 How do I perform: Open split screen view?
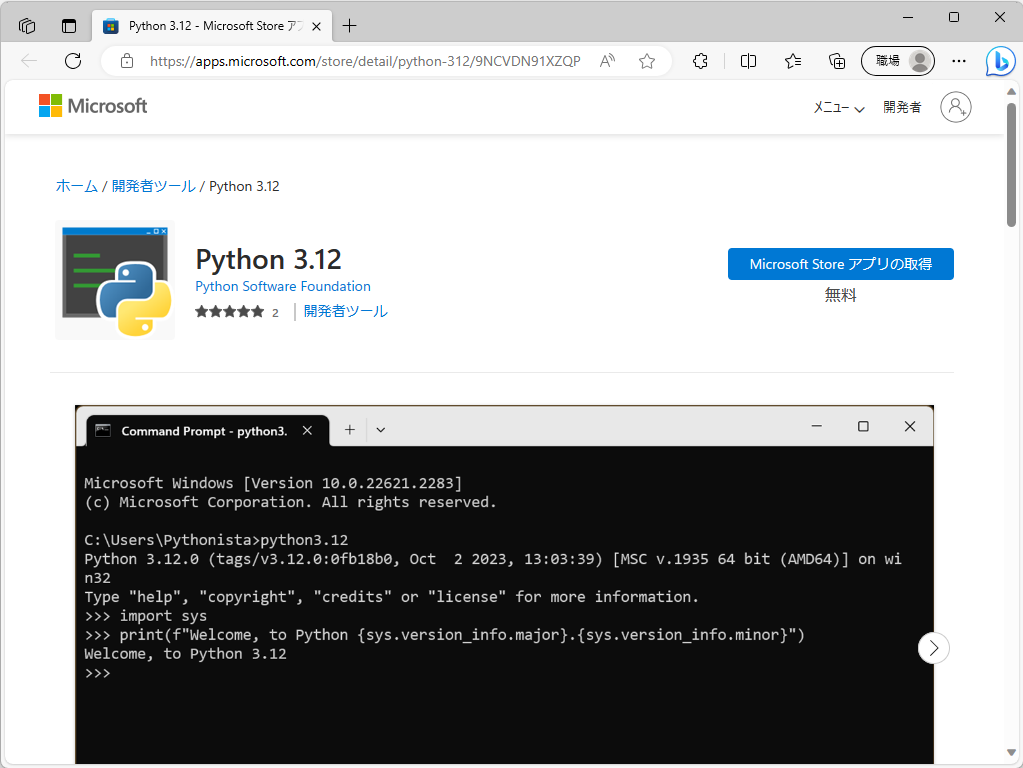tap(748, 61)
